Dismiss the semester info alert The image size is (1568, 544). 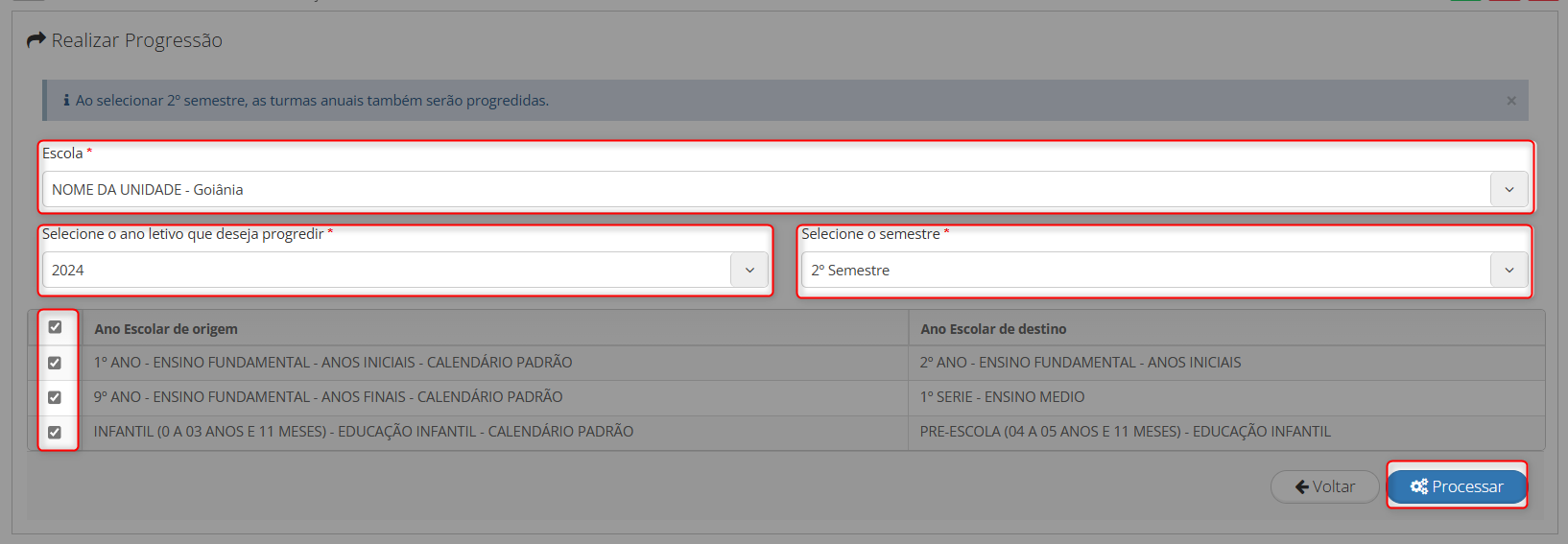pyautogui.click(x=1511, y=101)
